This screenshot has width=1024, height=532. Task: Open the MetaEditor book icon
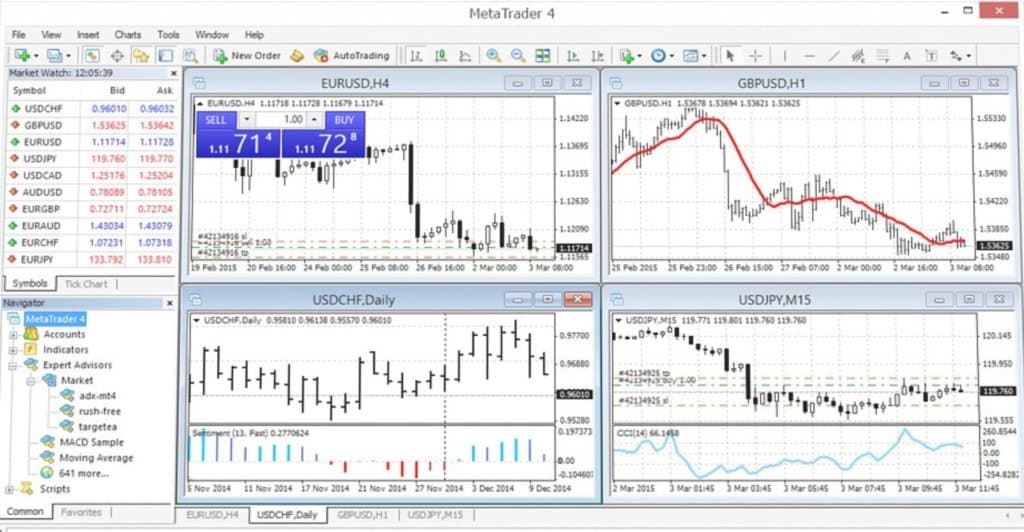tap(297, 55)
